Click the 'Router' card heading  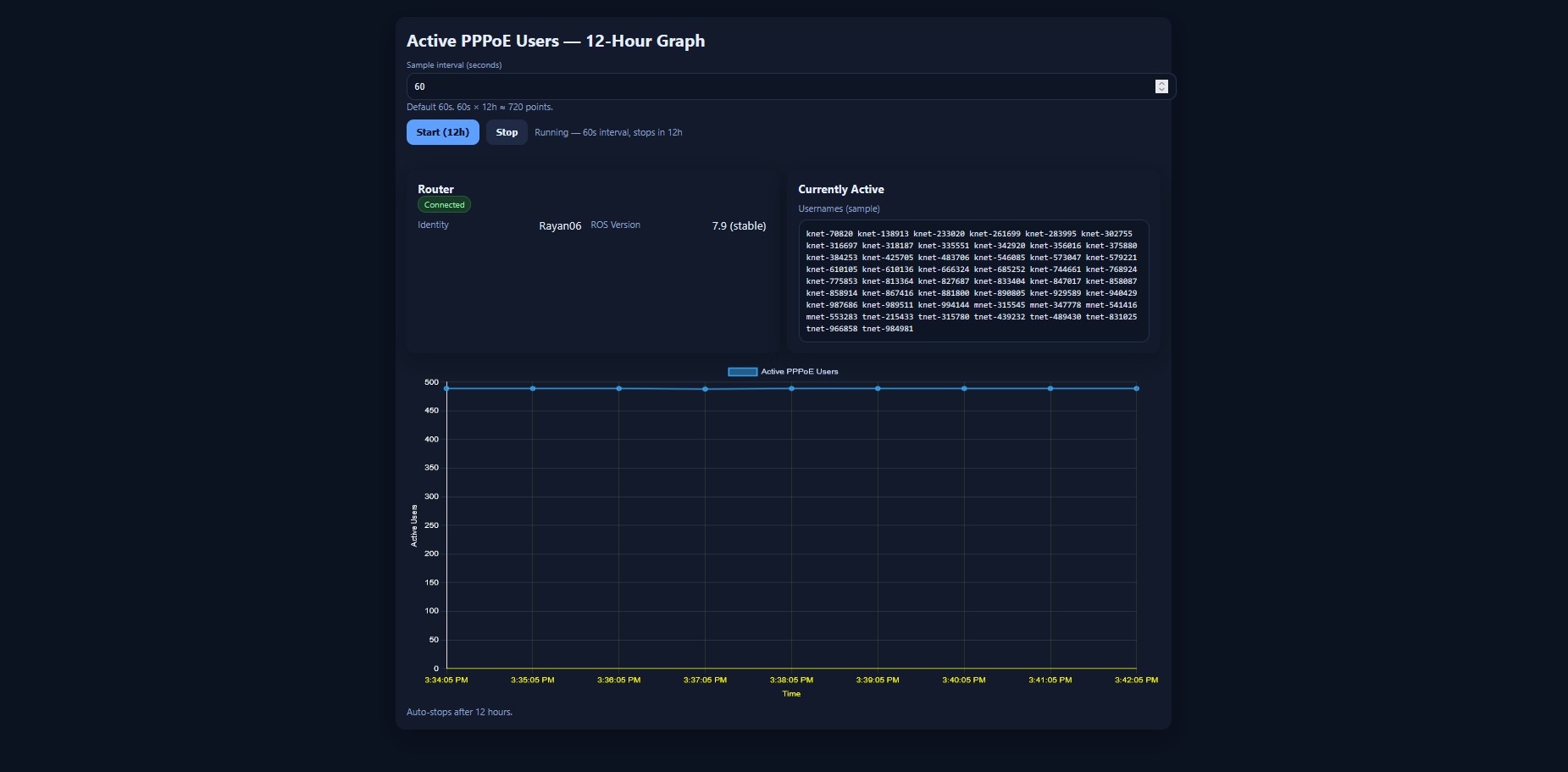435,189
